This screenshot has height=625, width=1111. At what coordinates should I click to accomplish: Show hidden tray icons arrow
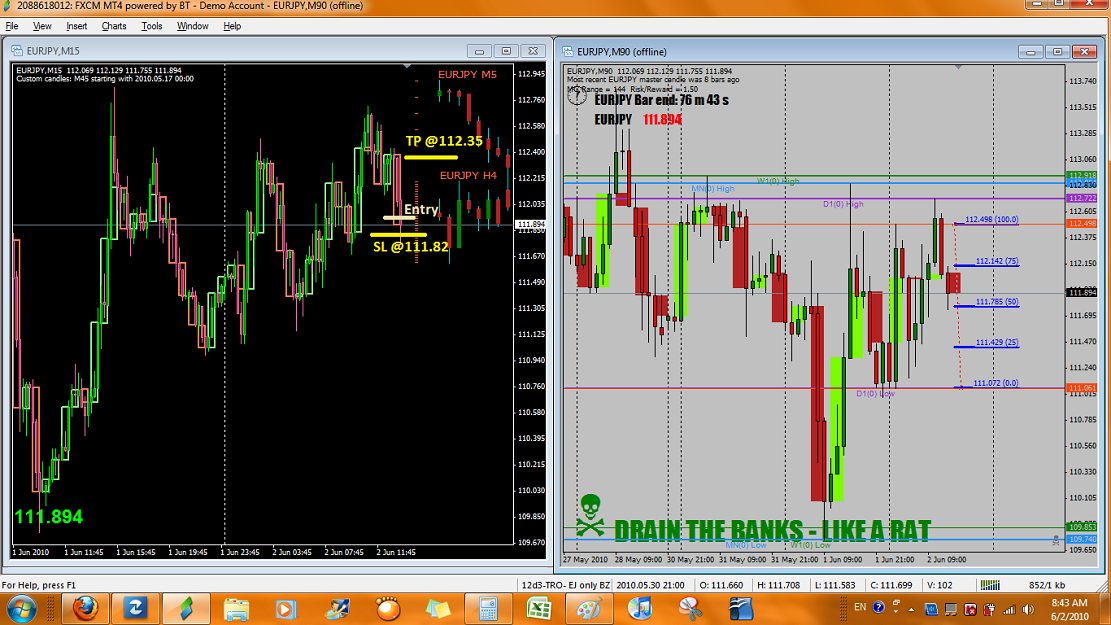(911, 609)
